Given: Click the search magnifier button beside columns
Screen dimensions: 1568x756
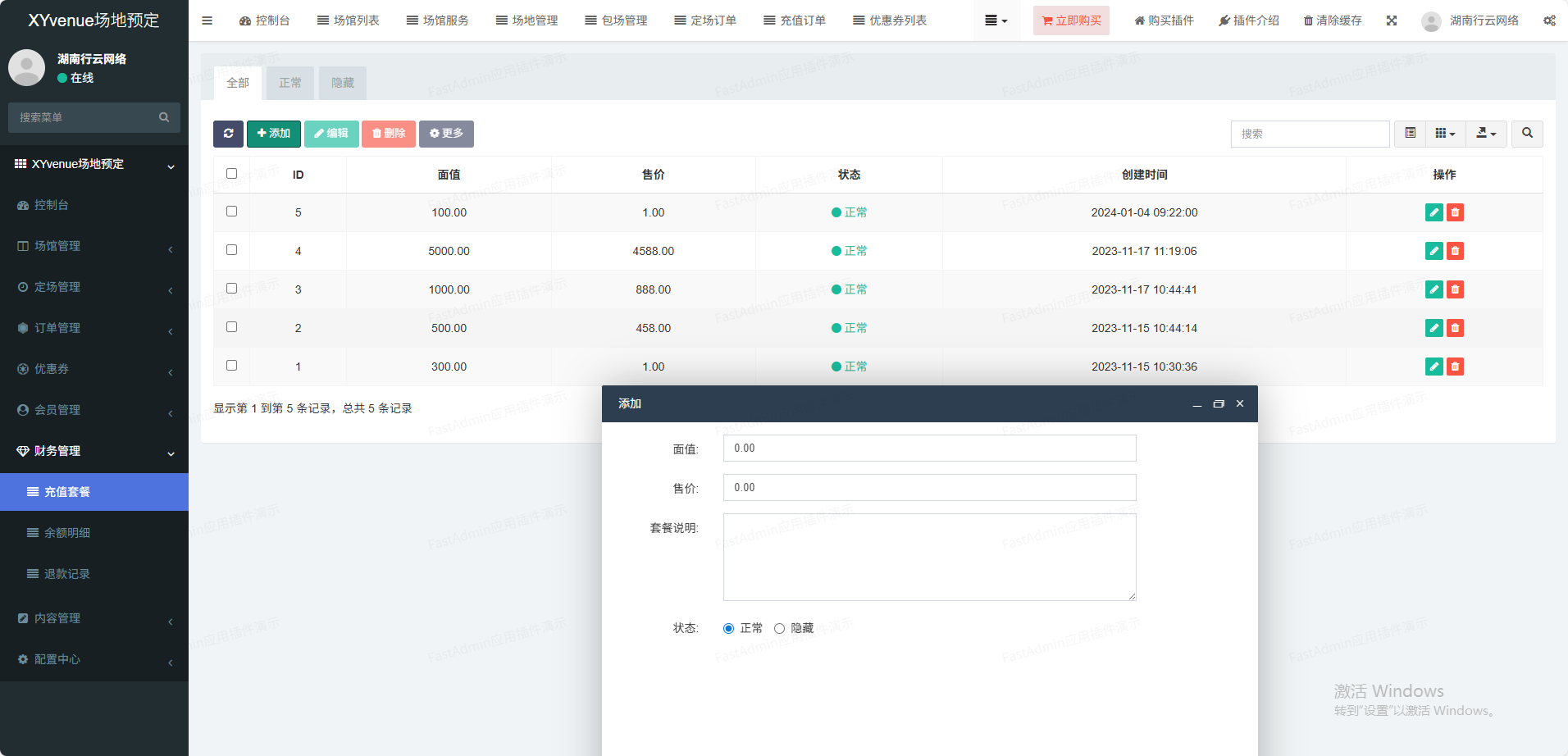Looking at the screenshot, I should tap(1527, 134).
